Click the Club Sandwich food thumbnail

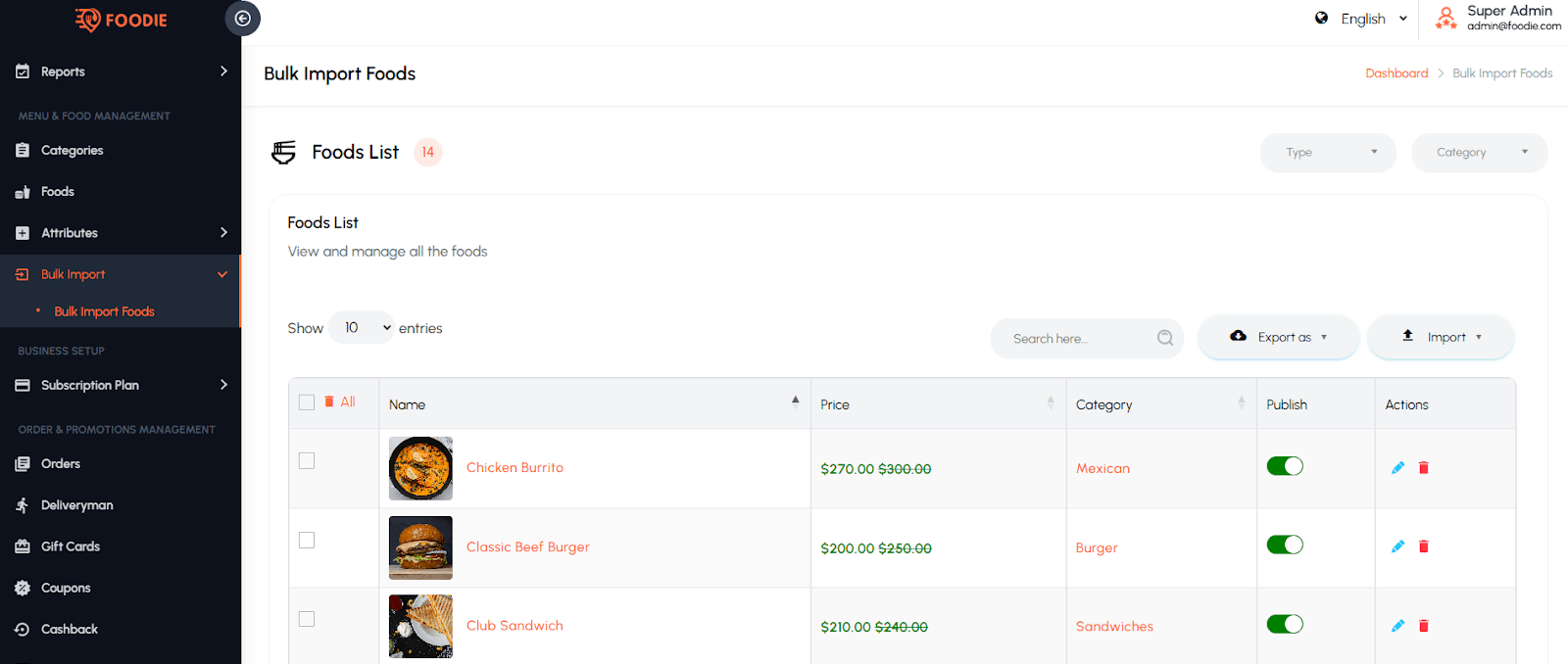(420, 626)
